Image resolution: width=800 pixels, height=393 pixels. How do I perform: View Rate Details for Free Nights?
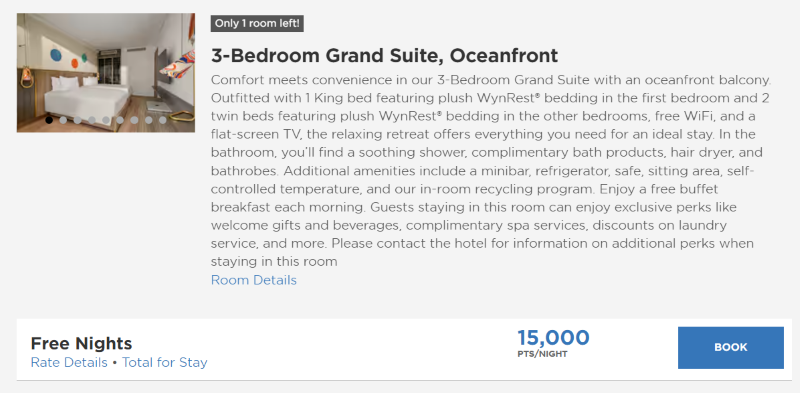(x=69, y=362)
